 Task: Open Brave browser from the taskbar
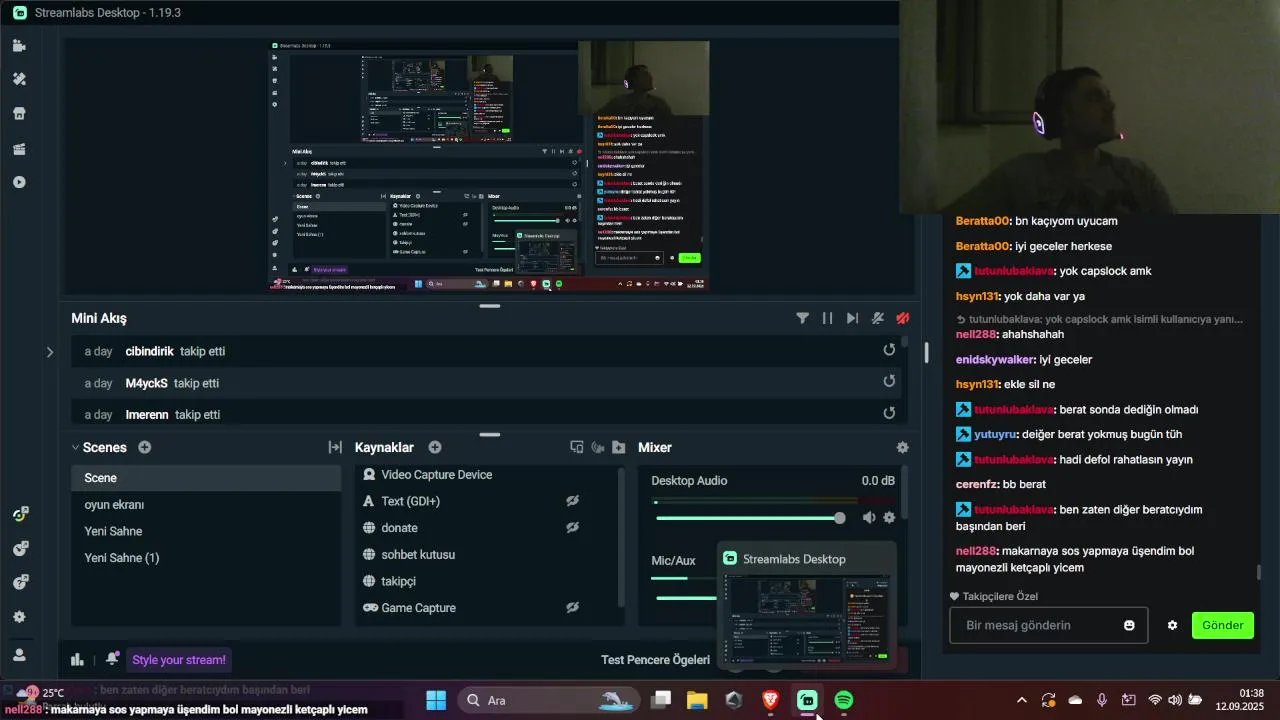tap(770, 700)
